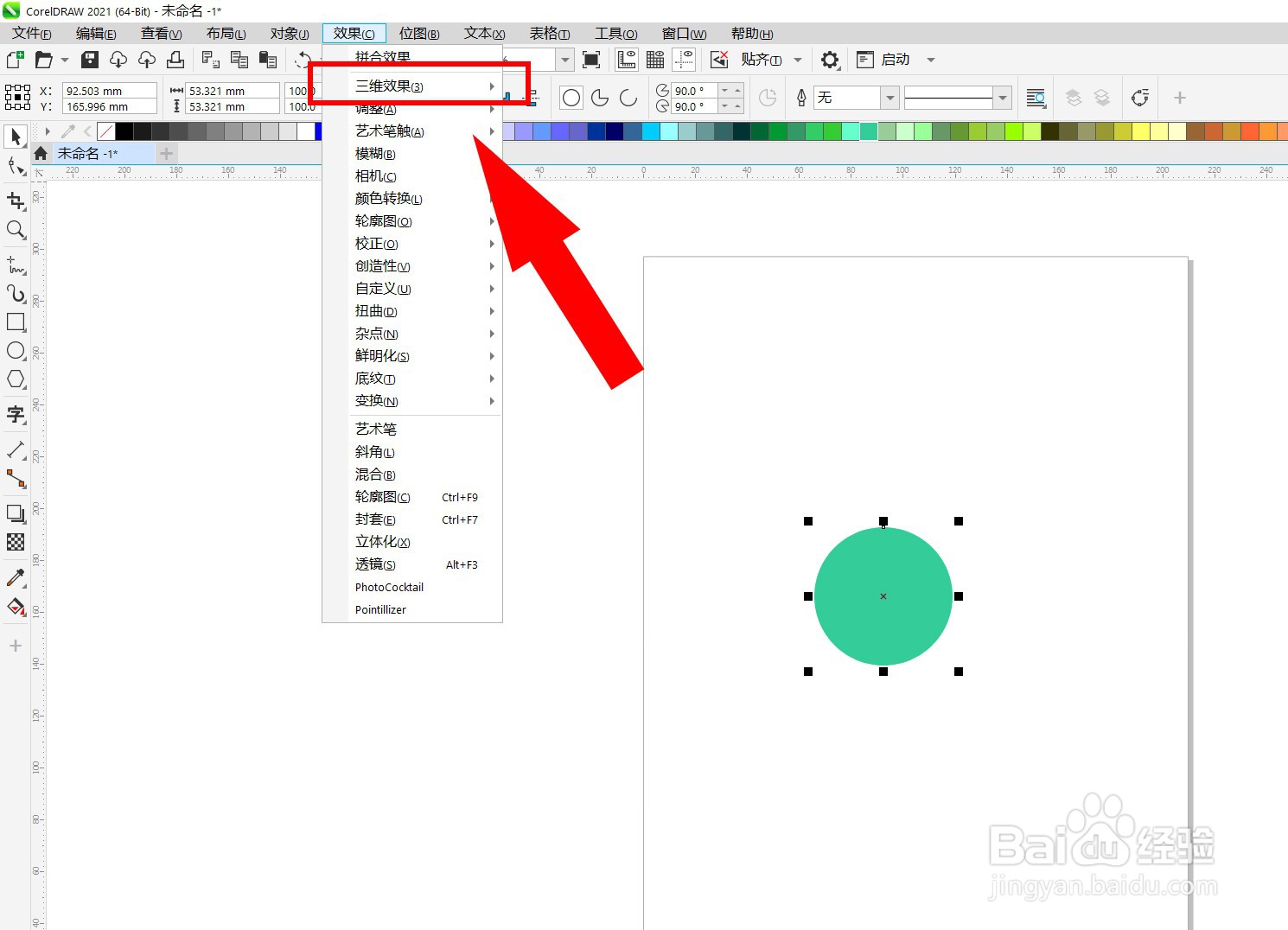Open the 窗口 menu
Image resolution: width=1288 pixels, height=930 pixels.
[684, 34]
